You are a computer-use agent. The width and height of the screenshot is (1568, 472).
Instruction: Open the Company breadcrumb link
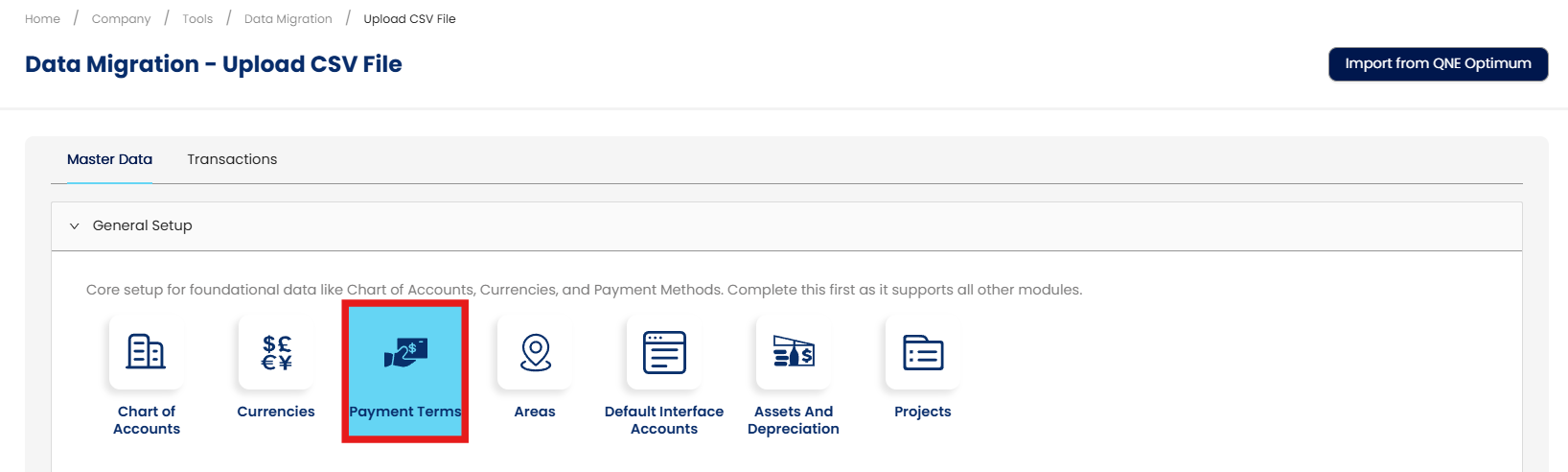121,19
